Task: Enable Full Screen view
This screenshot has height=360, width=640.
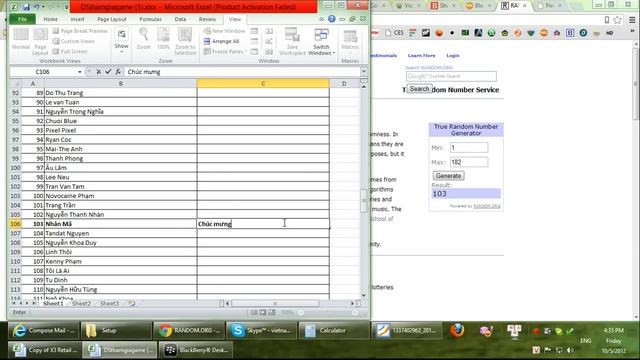Action: [70, 51]
